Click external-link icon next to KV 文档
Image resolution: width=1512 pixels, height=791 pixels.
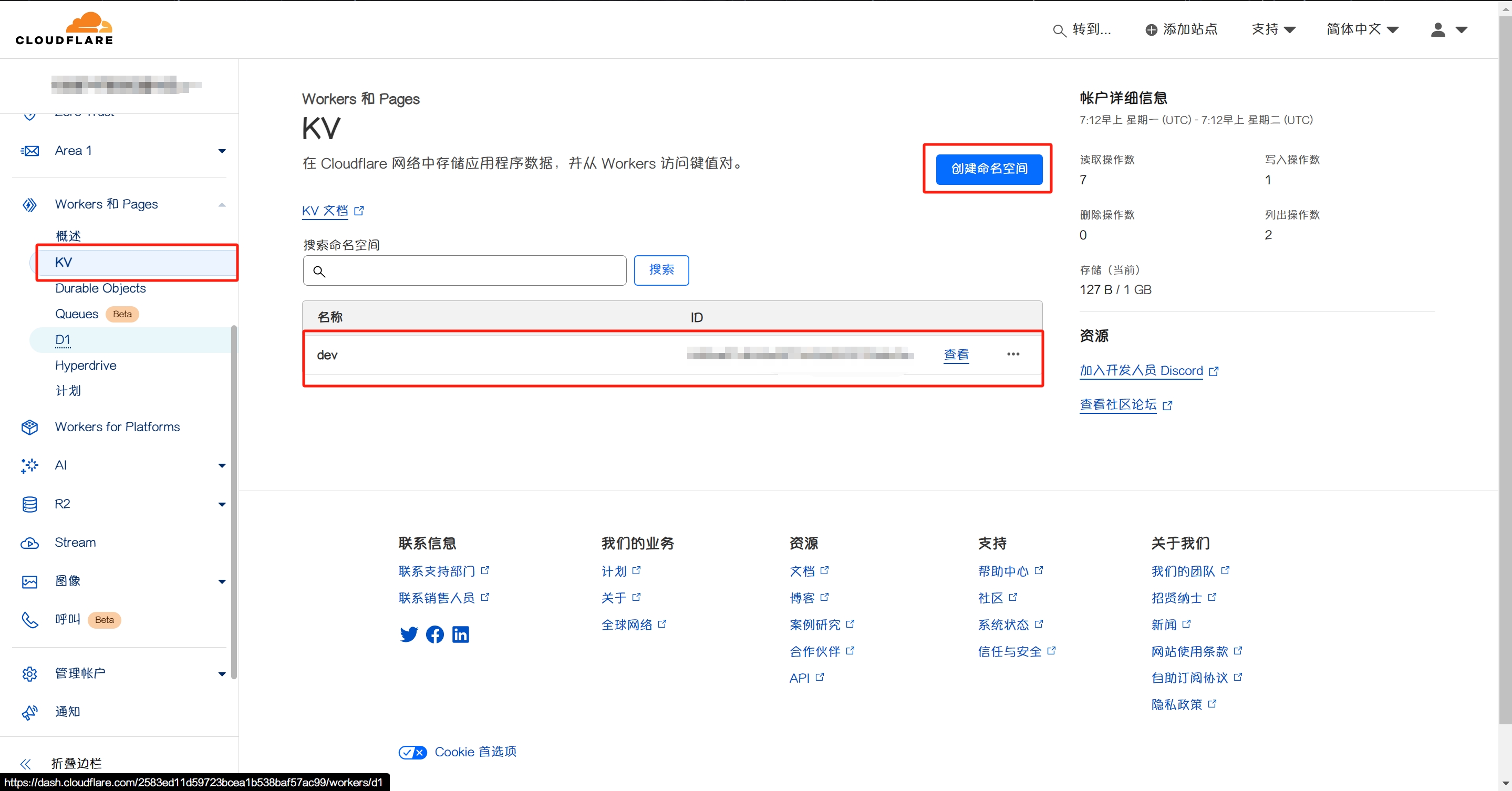tap(359, 211)
